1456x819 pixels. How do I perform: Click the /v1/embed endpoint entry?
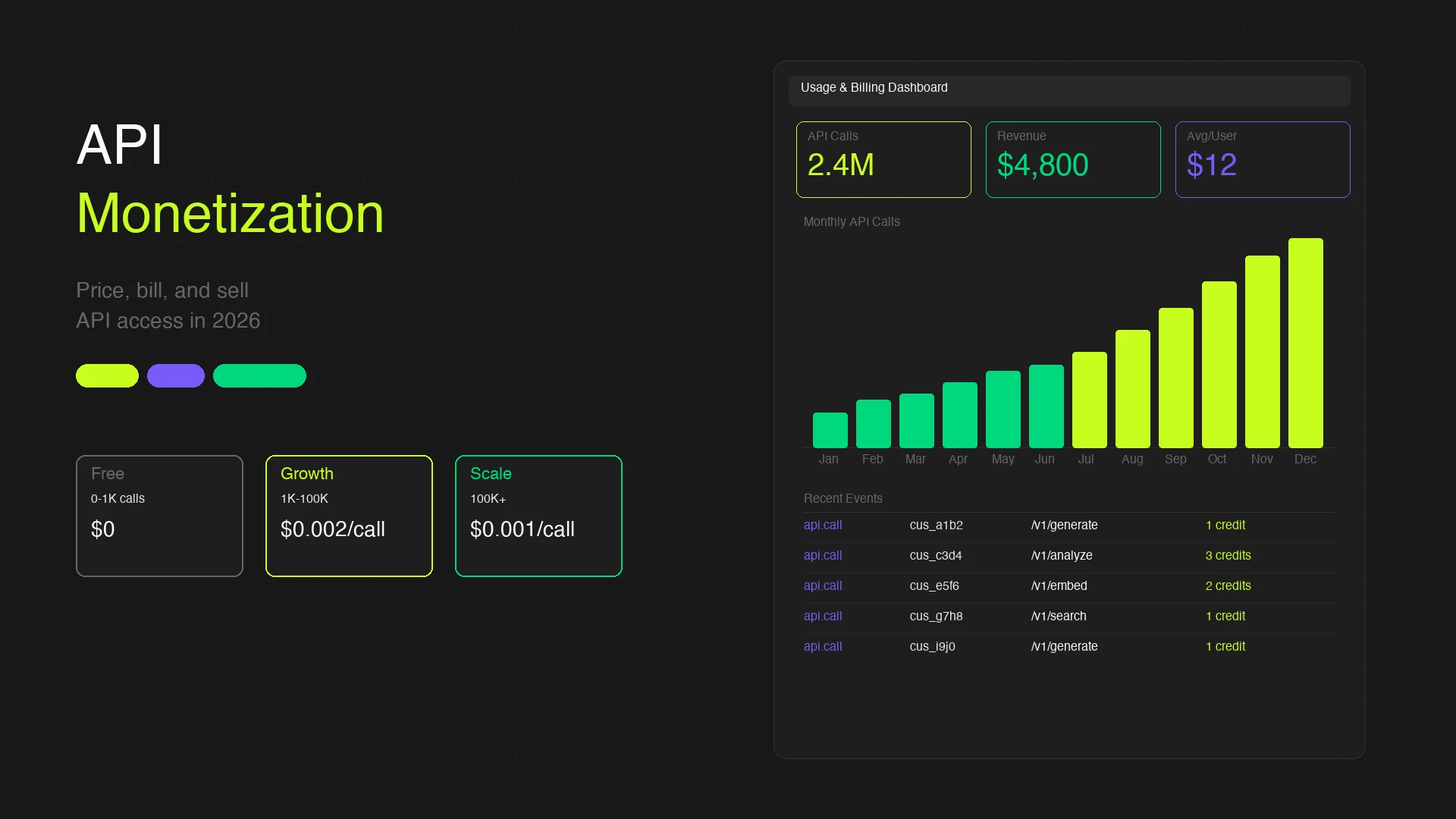click(1059, 585)
